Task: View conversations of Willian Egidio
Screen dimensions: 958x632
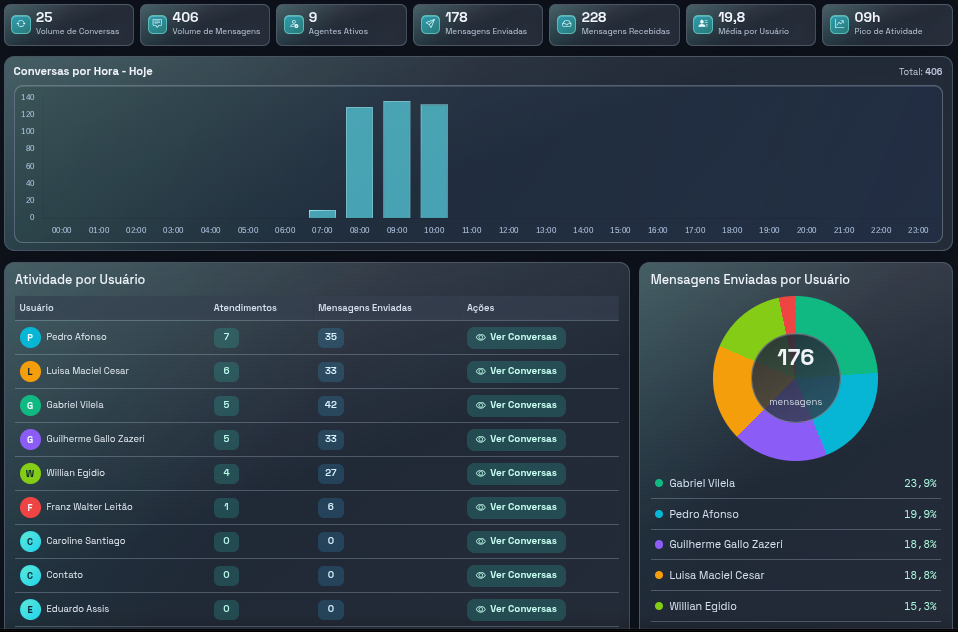Action: (516, 473)
